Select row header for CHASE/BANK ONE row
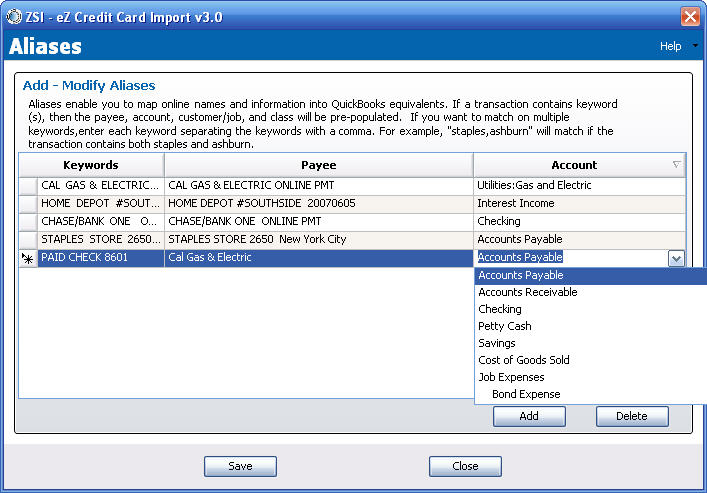Image resolution: width=707 pixels, height=493 pixels. (28, 222)
